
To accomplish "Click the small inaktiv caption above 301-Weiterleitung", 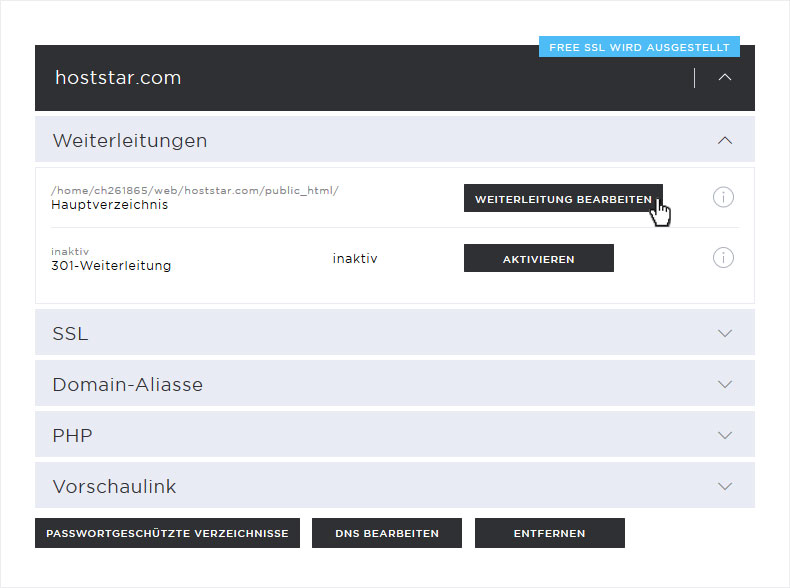I will 70,251.
